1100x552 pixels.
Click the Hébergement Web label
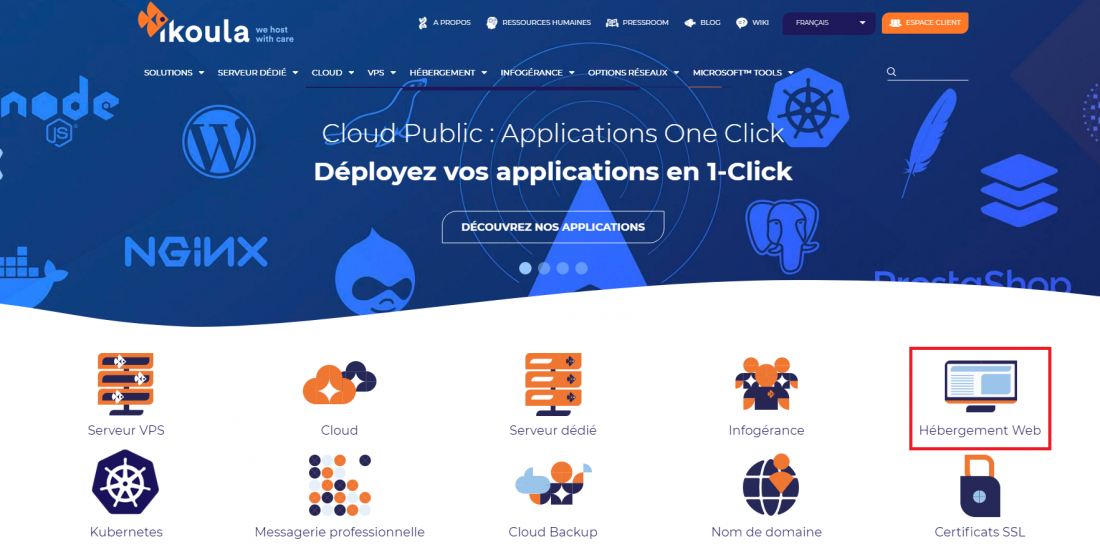pos(980,431)
